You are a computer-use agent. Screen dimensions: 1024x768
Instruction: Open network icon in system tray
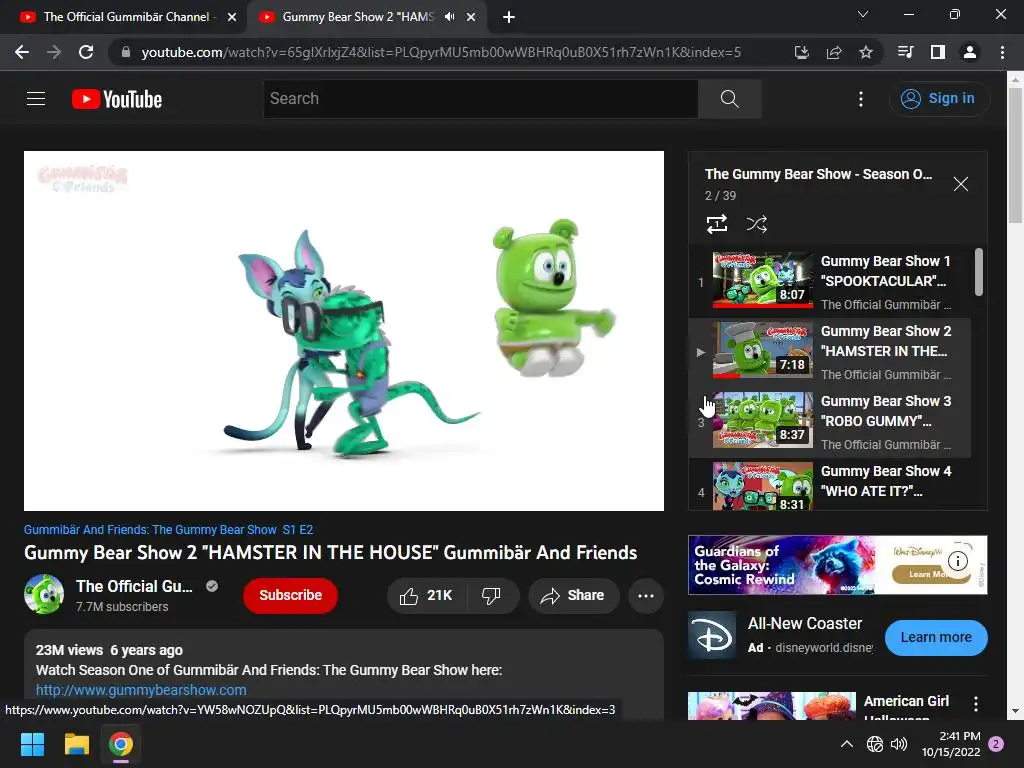pos(874,744)
